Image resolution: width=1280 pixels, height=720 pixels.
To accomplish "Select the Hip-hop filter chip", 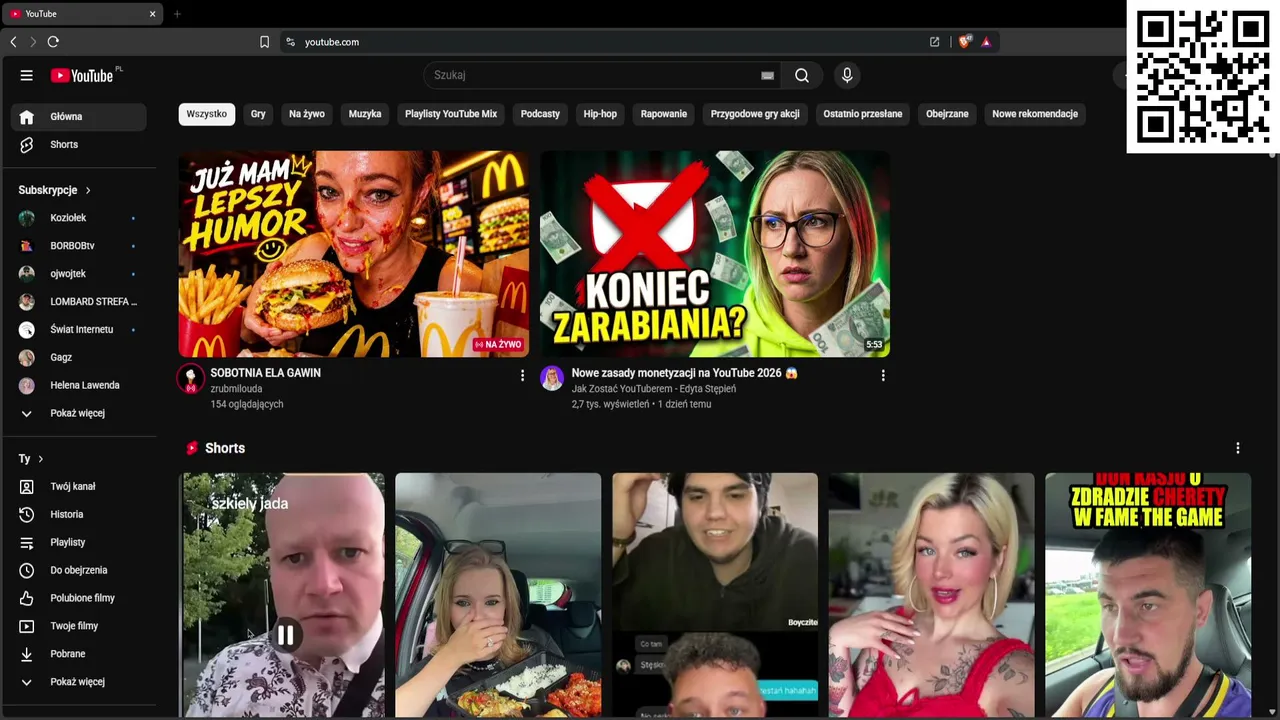I will [x=600, y=114].
